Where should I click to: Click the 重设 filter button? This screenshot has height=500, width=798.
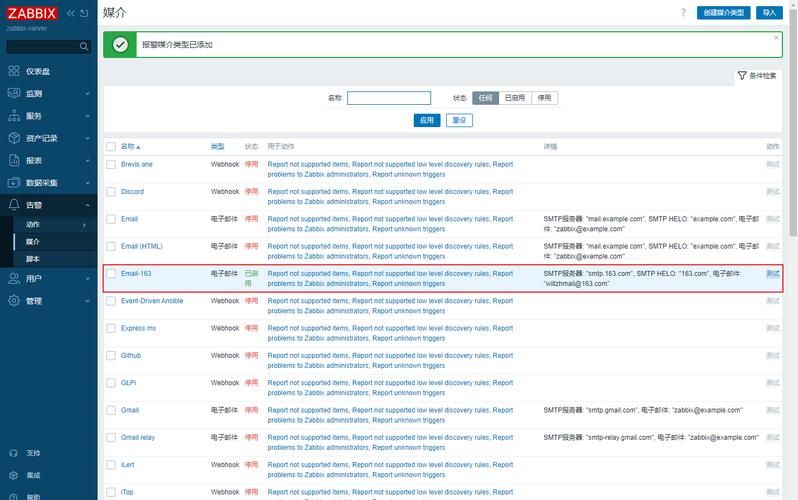pos(459,120)
